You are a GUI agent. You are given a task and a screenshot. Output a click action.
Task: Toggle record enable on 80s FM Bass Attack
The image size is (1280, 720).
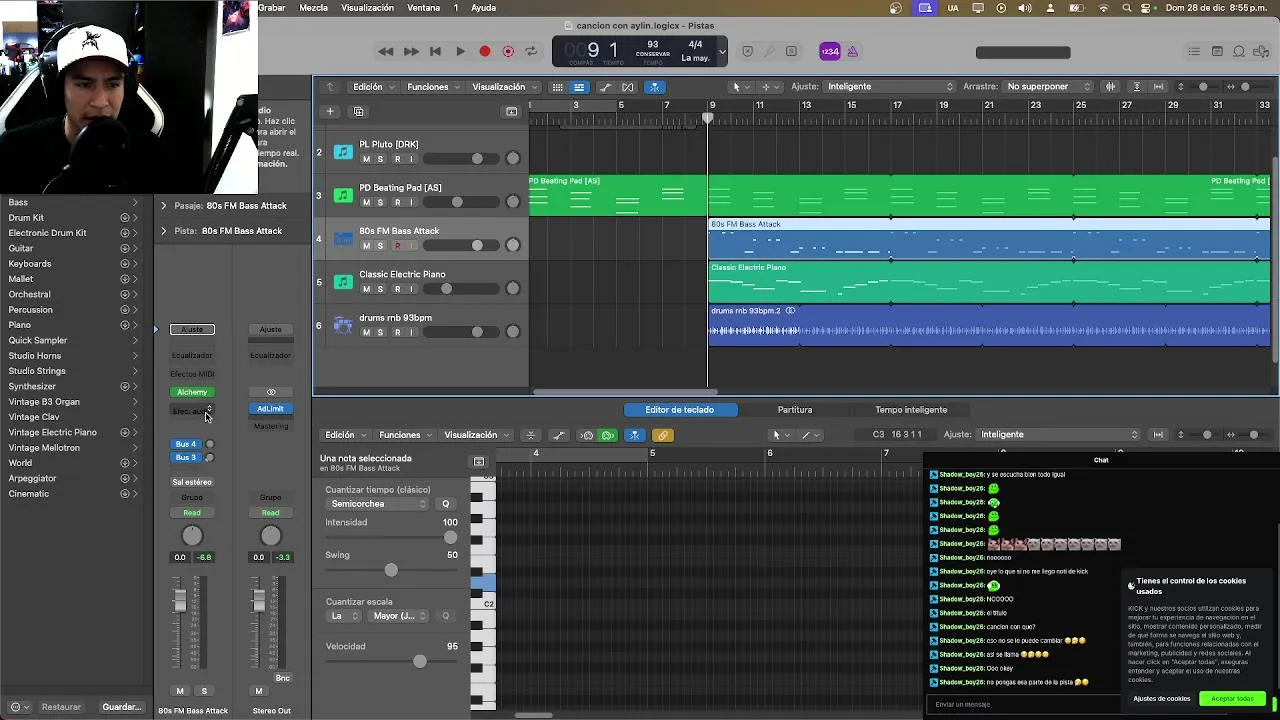(397, 245)
